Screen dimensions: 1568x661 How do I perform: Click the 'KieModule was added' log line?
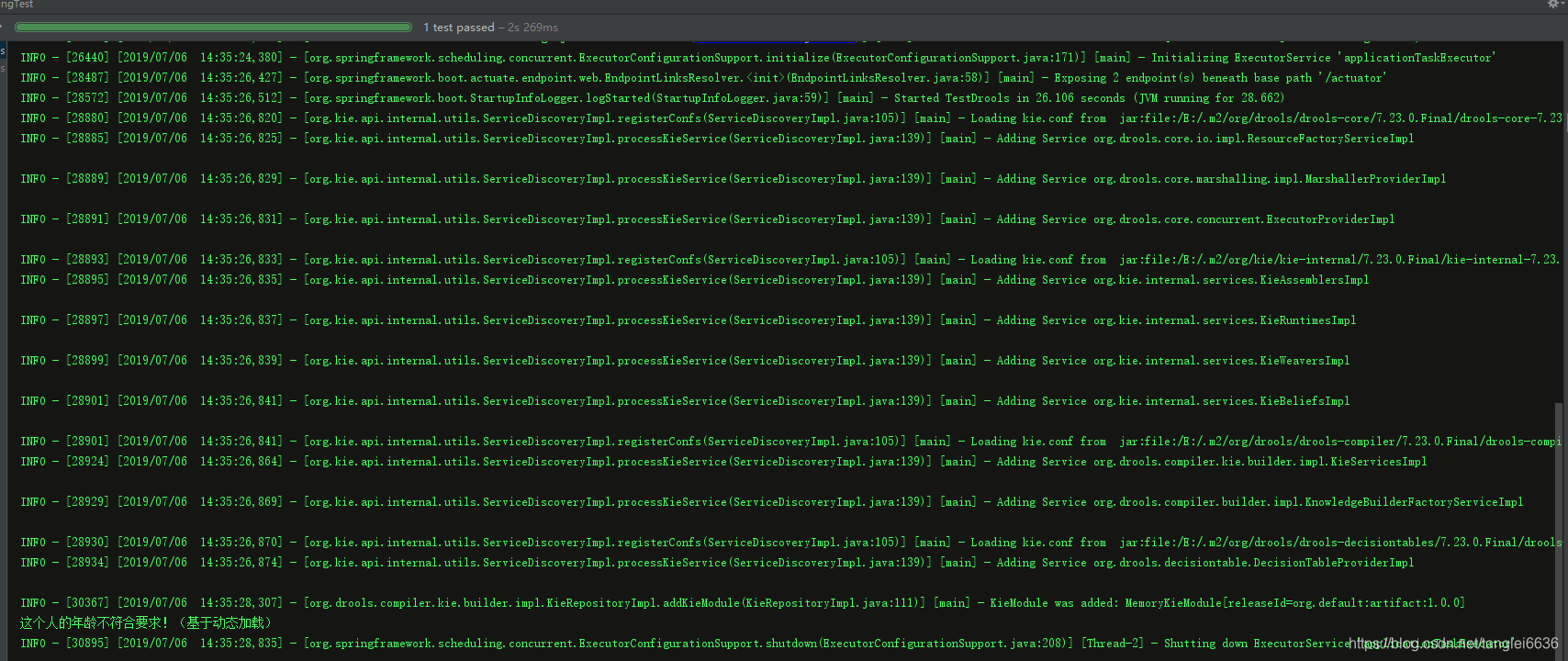[743, 603]
